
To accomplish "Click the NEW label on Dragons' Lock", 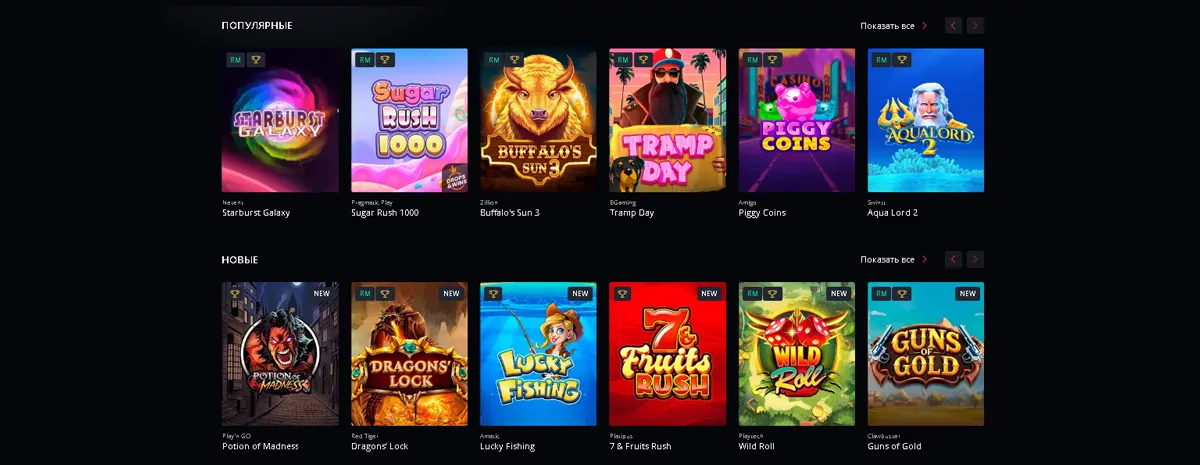I will click(452, 294).
